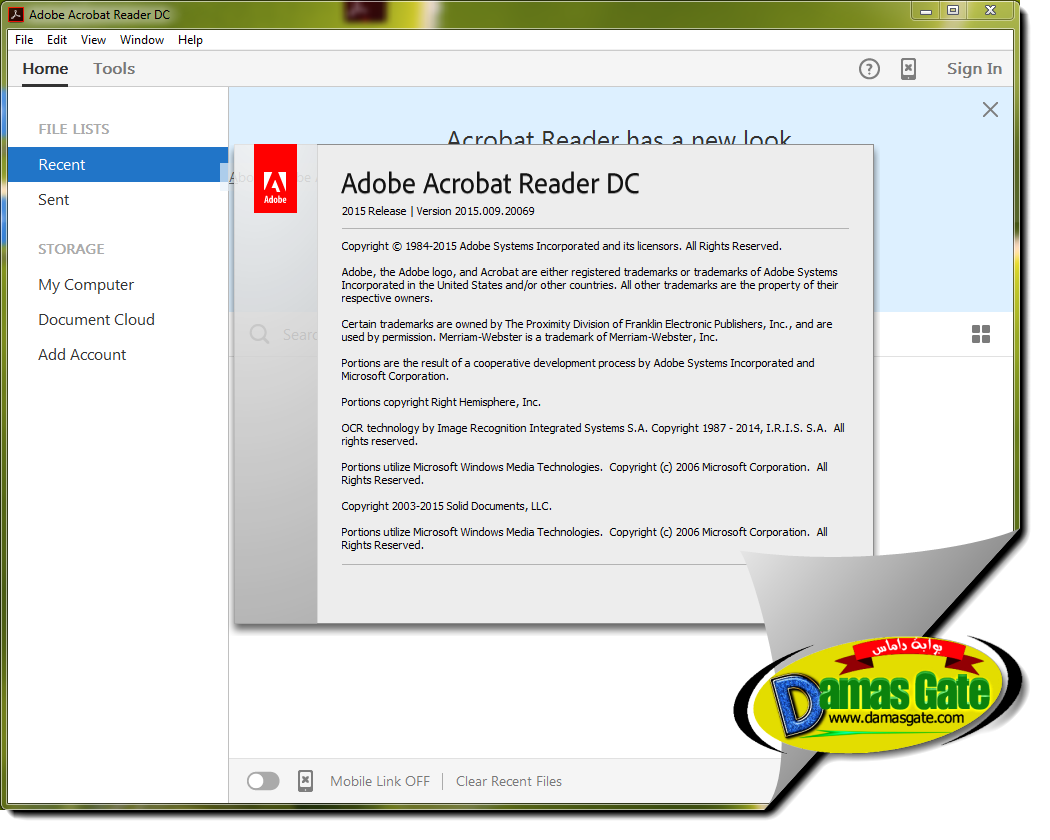1050x840 pixels.
Task: Select Document Cloud storage
Action: pyautogui.click(x=96, y=320)
